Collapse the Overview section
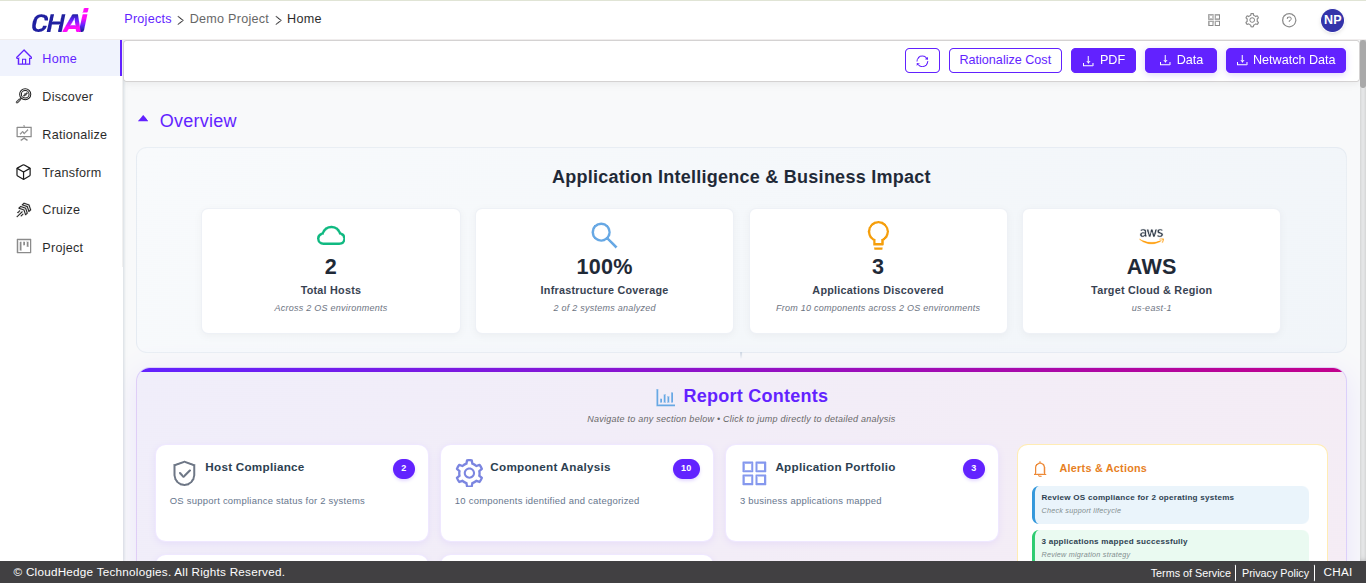 pos(143,120)
